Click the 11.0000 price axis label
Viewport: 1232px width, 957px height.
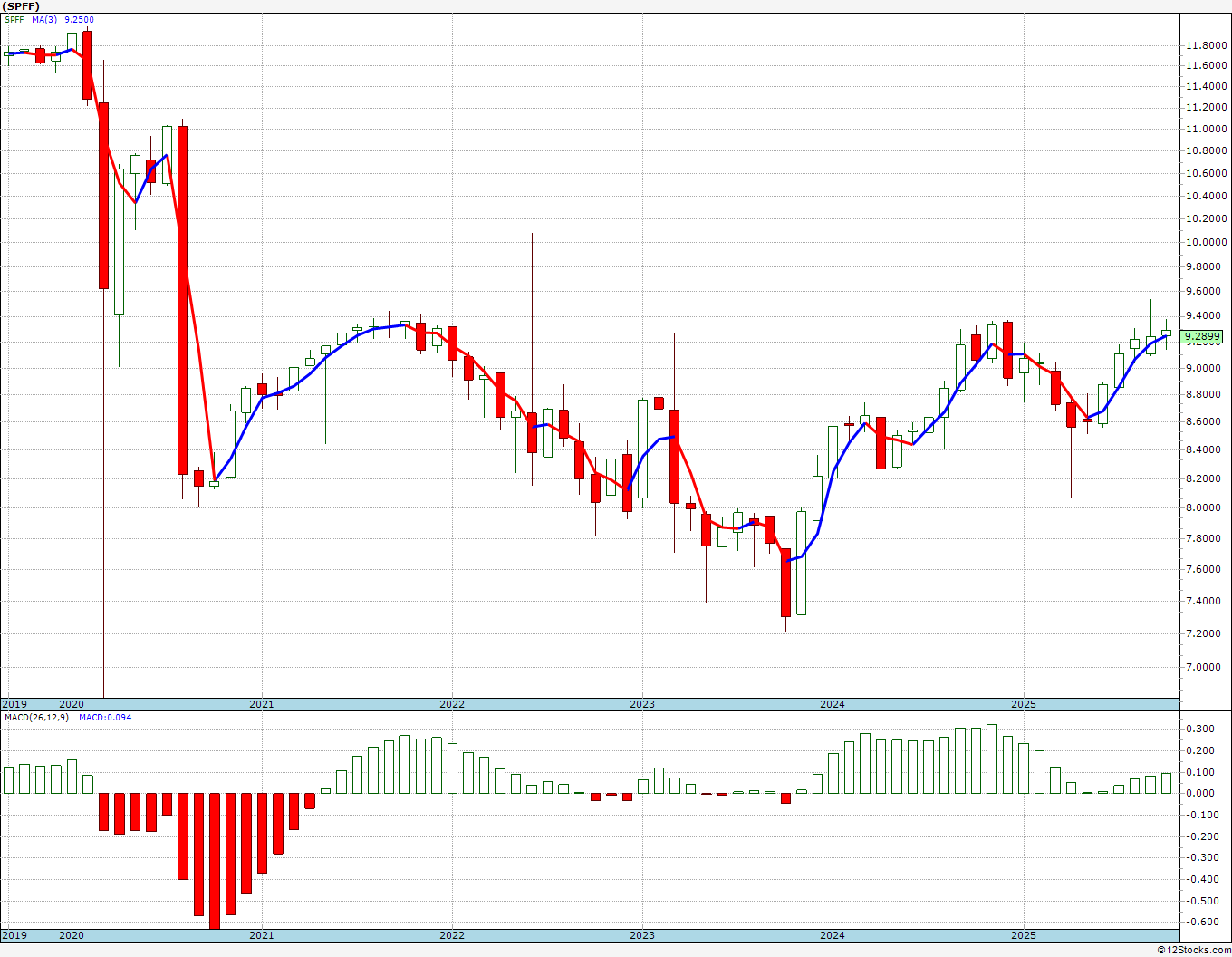(1208, 130)
